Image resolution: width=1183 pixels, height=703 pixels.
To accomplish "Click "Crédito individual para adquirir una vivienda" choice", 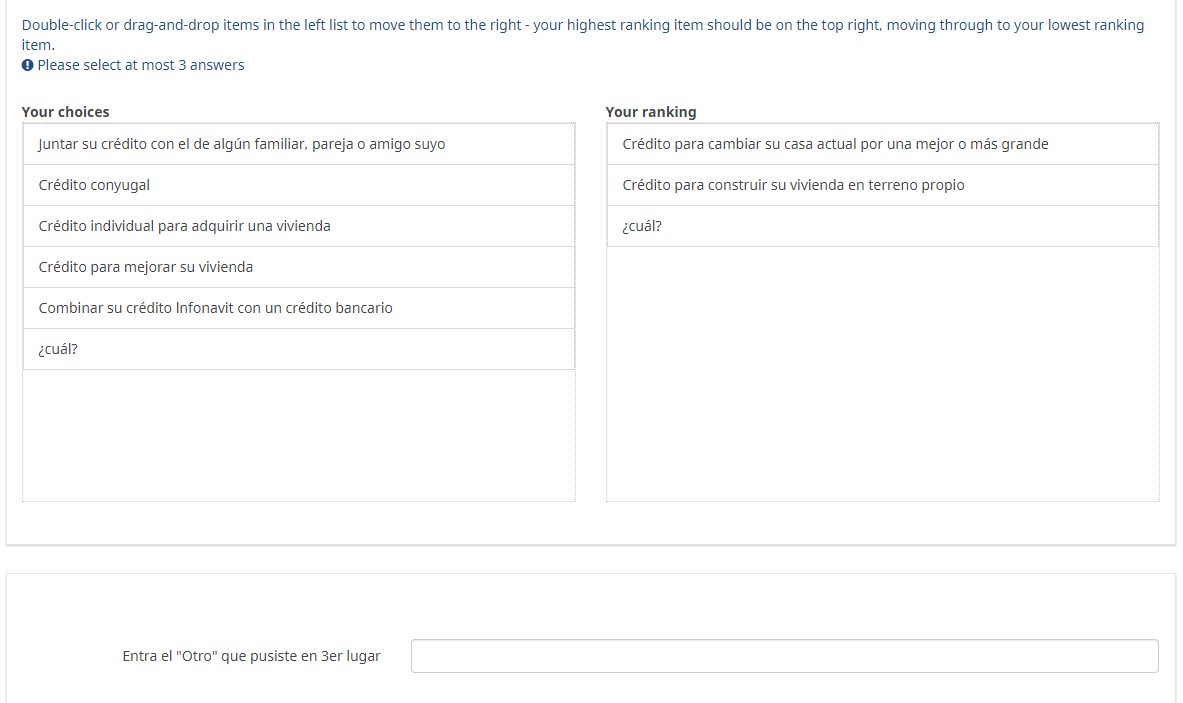I will click(x=184, y=226).
